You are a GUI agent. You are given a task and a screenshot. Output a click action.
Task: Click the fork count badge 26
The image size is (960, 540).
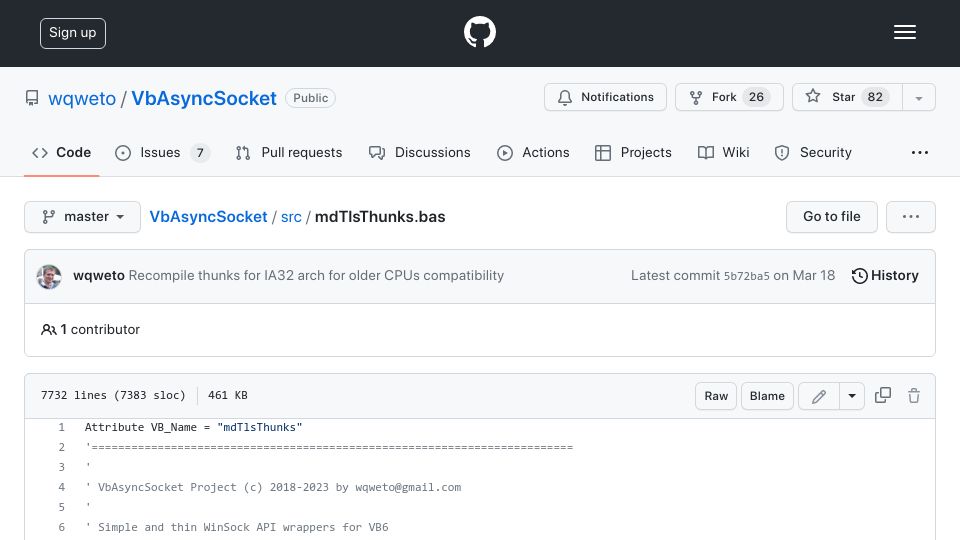pyautogui.click(x=756, y=97)
